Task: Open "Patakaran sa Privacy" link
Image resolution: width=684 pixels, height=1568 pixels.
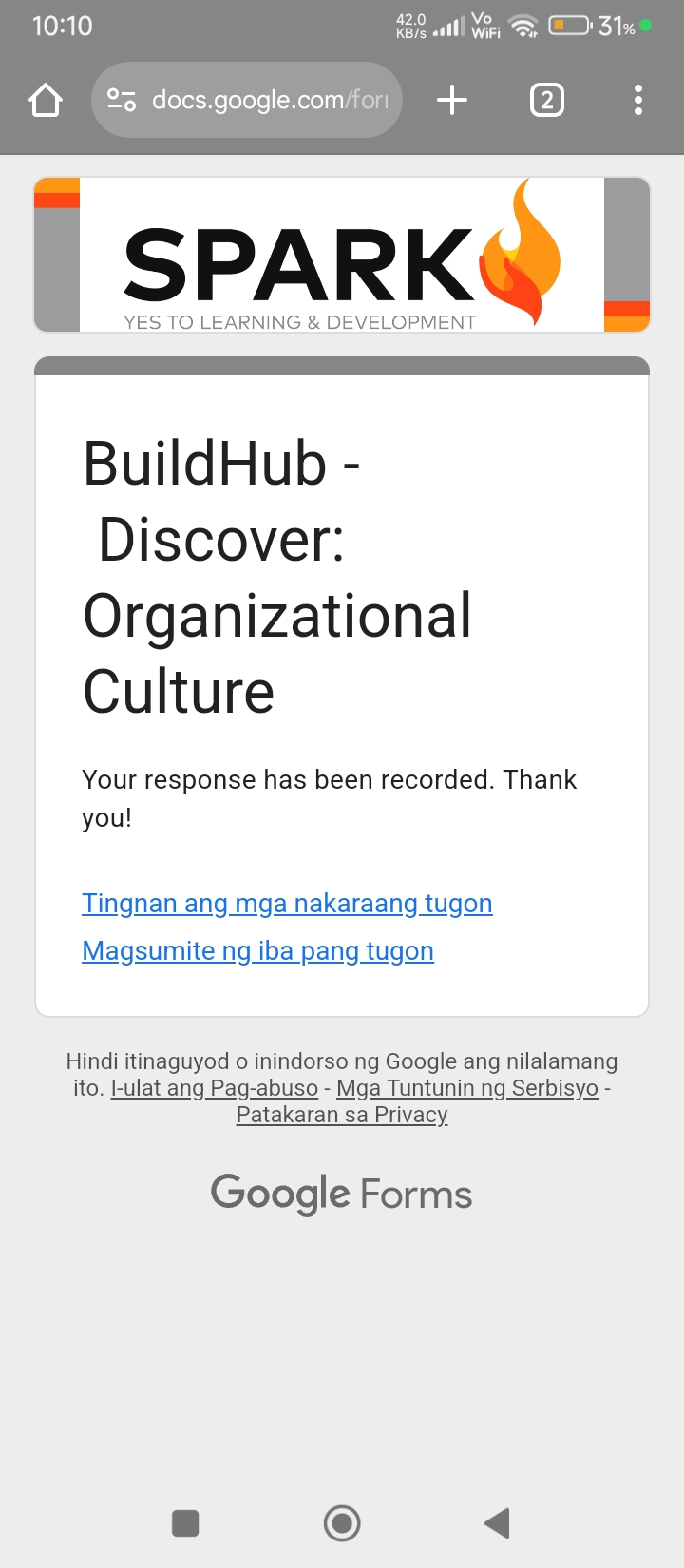Action: pos(342,1115)
